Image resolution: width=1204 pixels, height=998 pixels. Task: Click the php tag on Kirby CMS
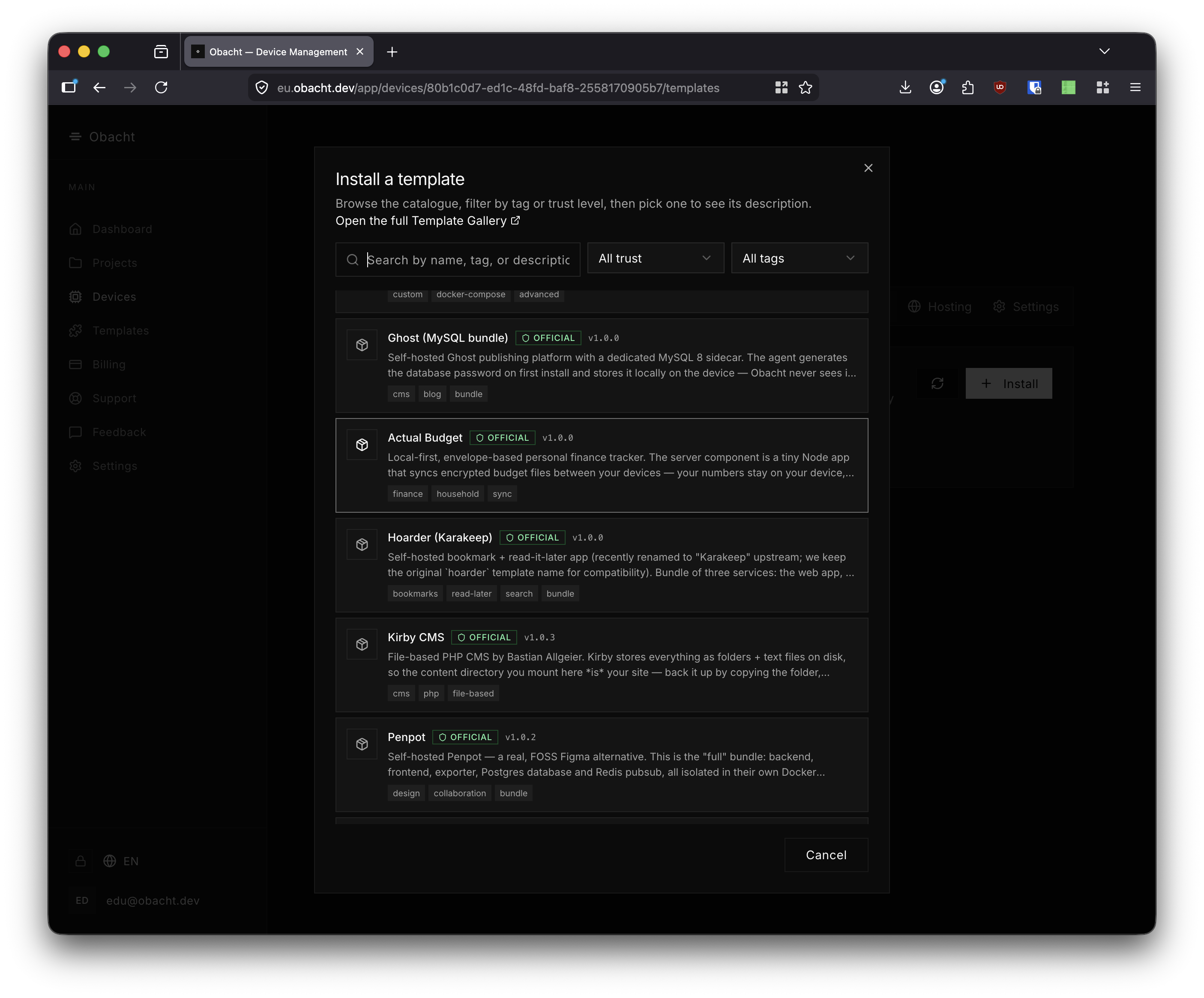[431, 693]
